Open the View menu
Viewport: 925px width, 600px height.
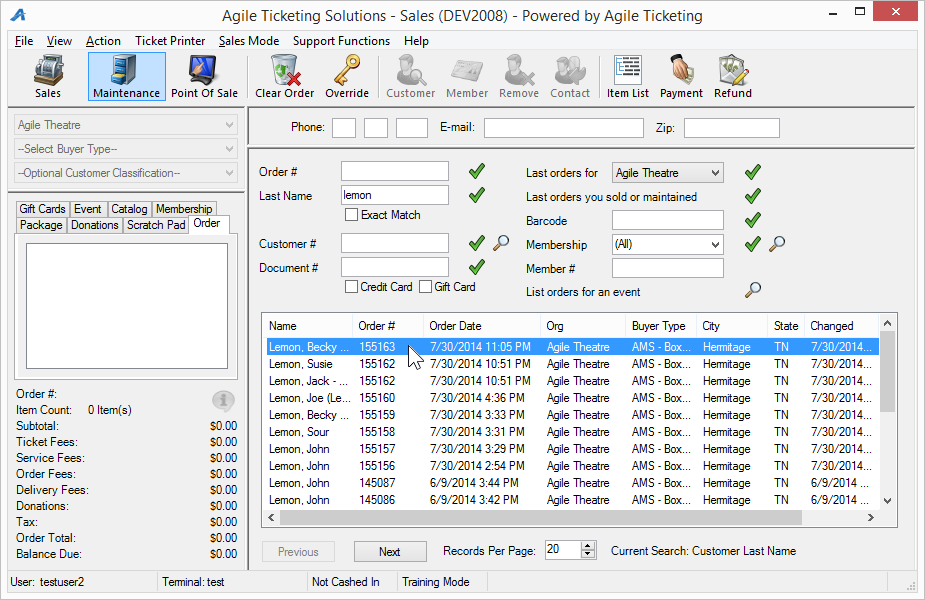59,41
